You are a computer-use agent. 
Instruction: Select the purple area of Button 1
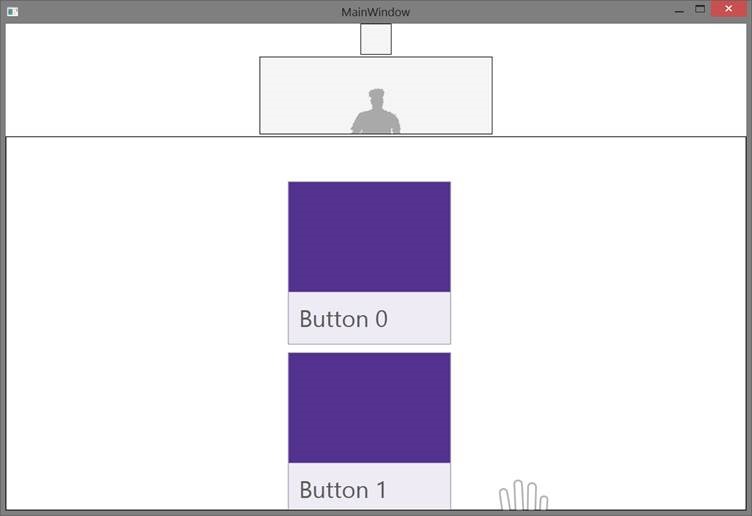click(369, 407)
